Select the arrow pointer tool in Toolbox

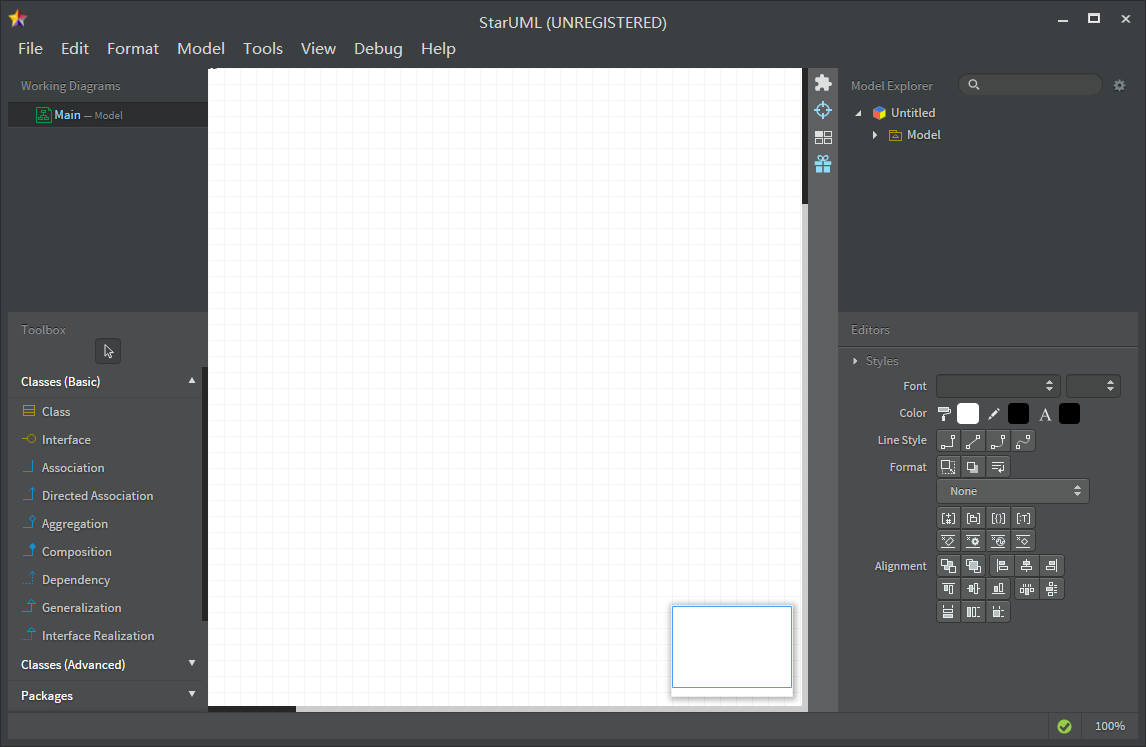click(x=108, y=352)
